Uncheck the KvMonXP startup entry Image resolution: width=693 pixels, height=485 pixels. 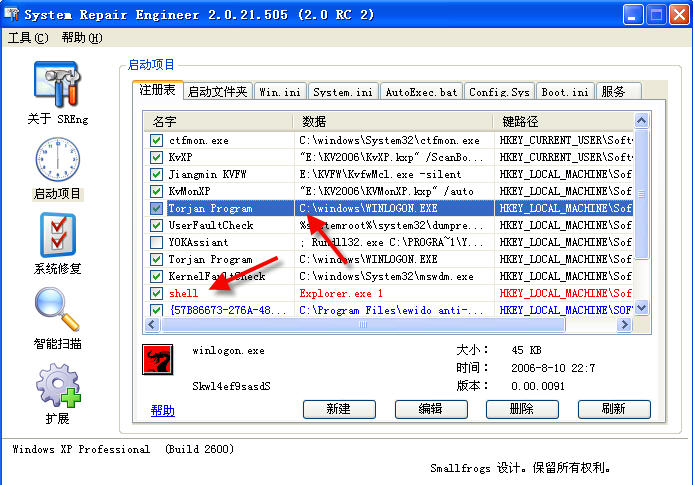pos(156,191)
